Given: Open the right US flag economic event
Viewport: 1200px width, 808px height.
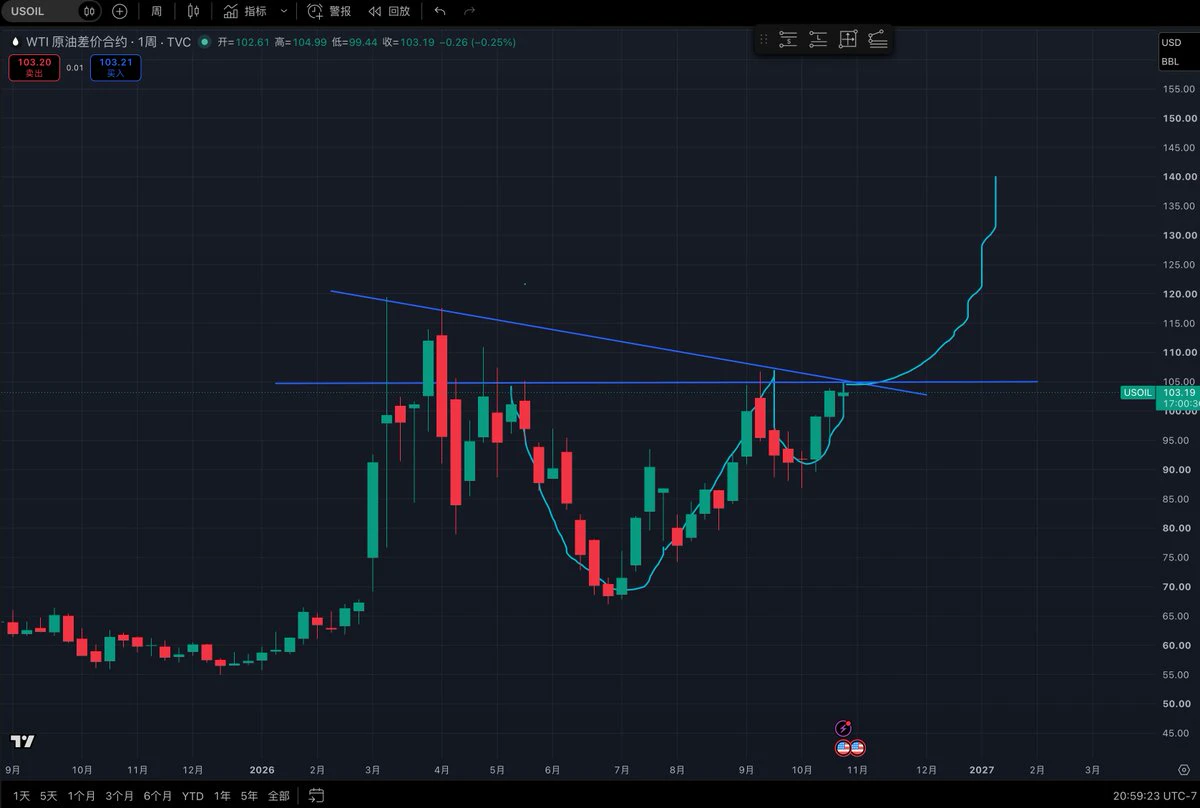Looking at the screenshot, I should pyautogui.click(x=857, y=747).
